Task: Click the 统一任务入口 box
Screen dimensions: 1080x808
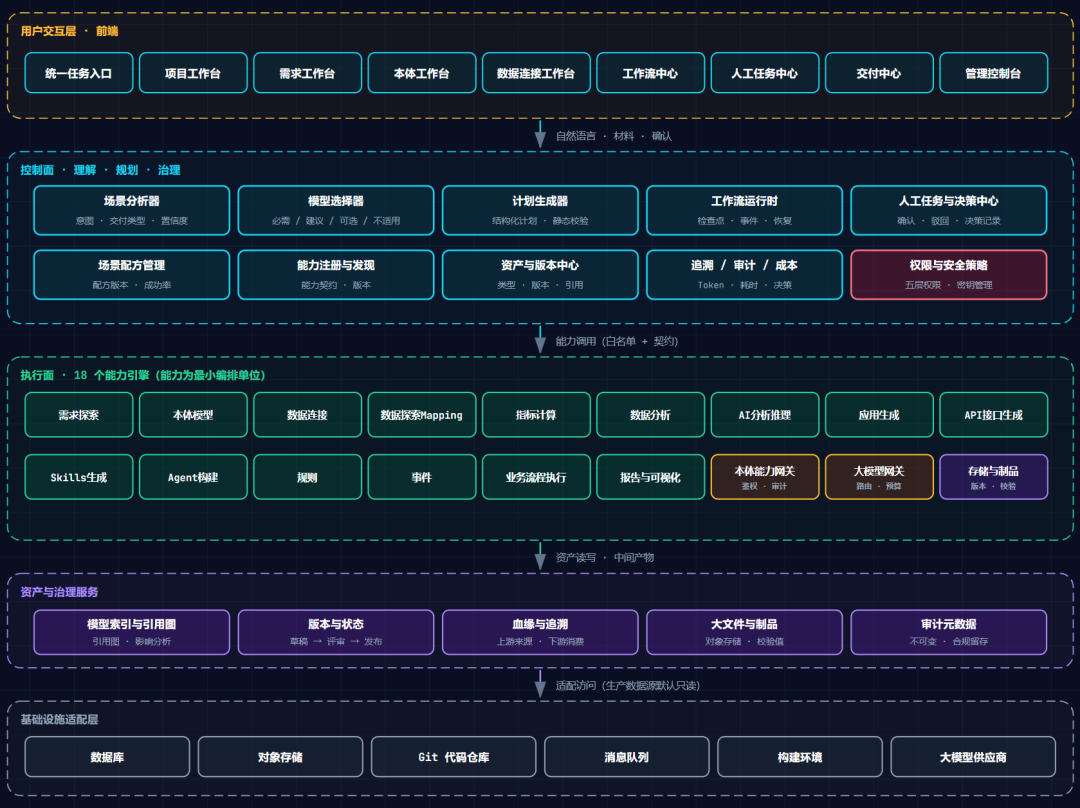Action: click(x=79, y=73)
